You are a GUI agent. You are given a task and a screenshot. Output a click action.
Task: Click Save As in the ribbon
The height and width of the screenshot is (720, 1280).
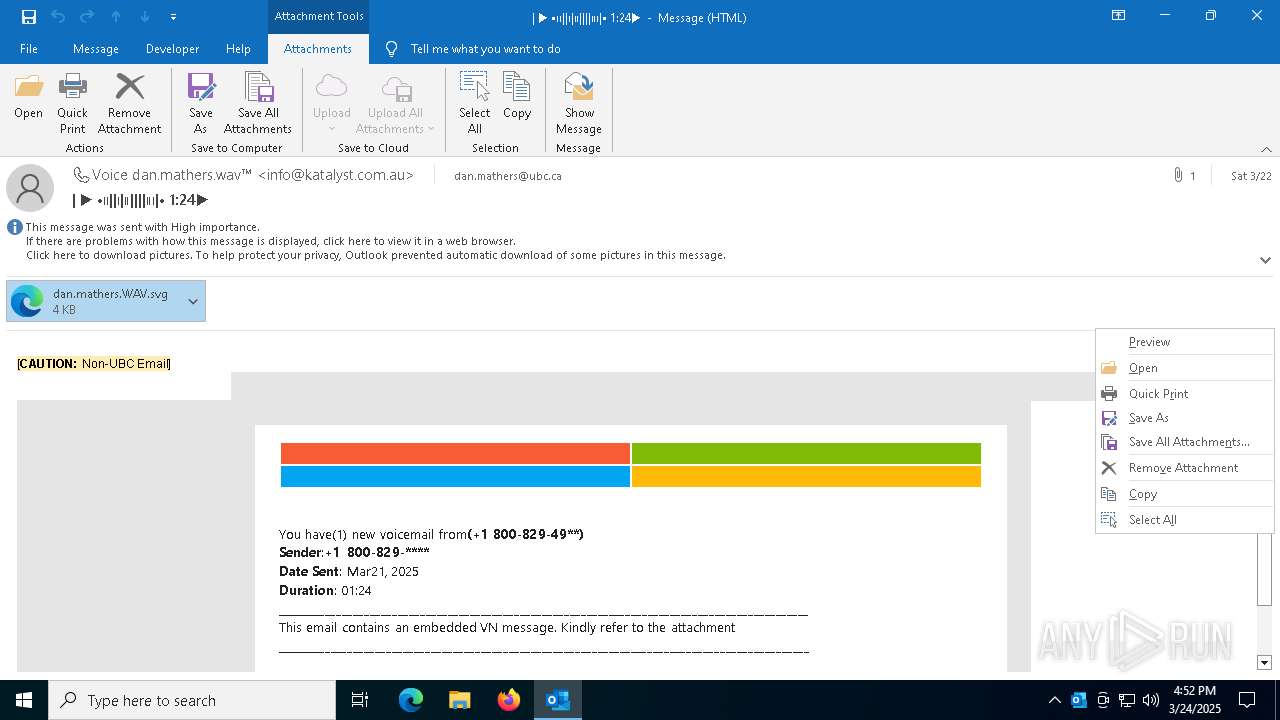(x=201, y=103)
